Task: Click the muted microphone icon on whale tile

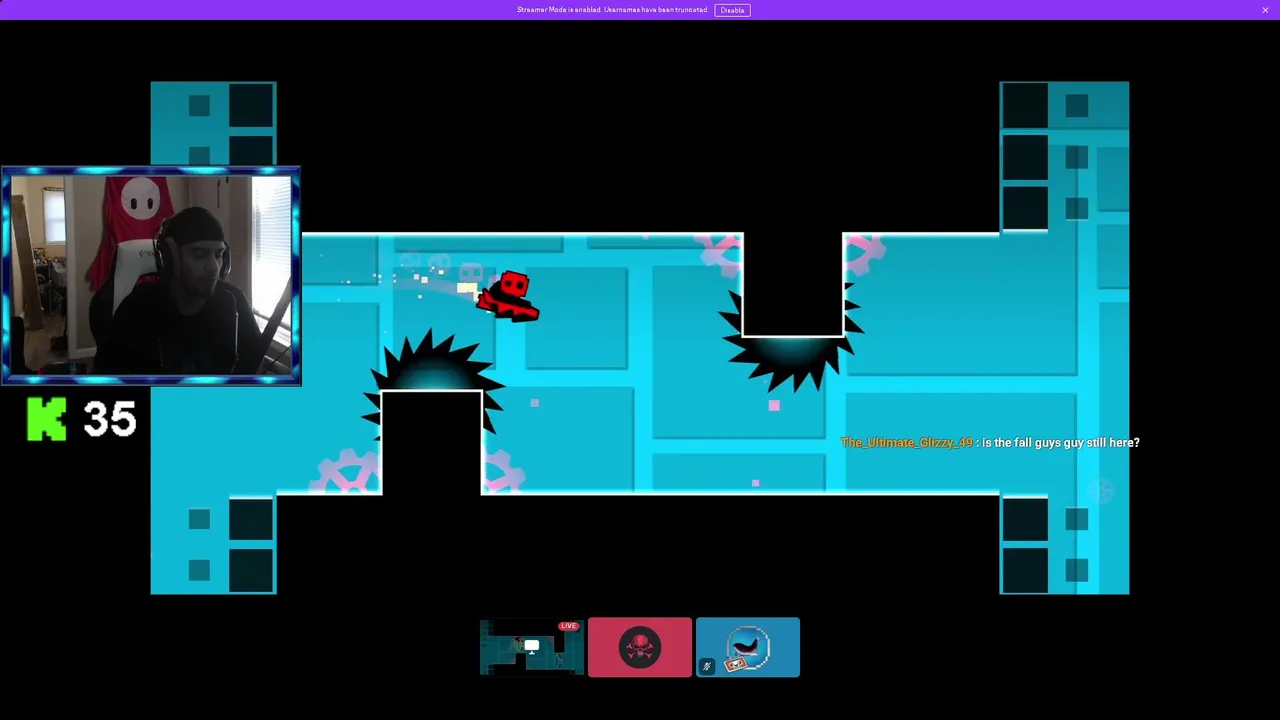Action: coord(706,667)
